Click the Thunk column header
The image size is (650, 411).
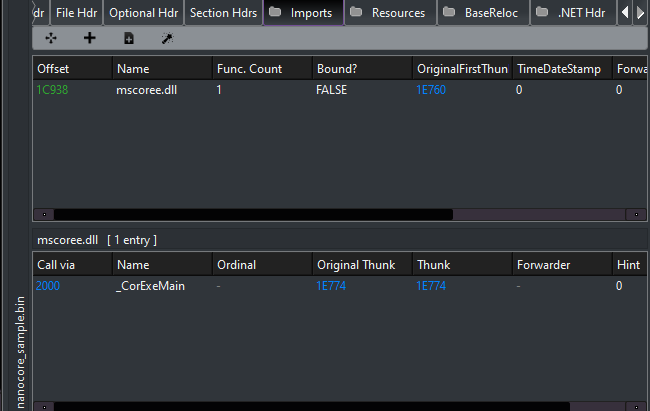[462, 265]
